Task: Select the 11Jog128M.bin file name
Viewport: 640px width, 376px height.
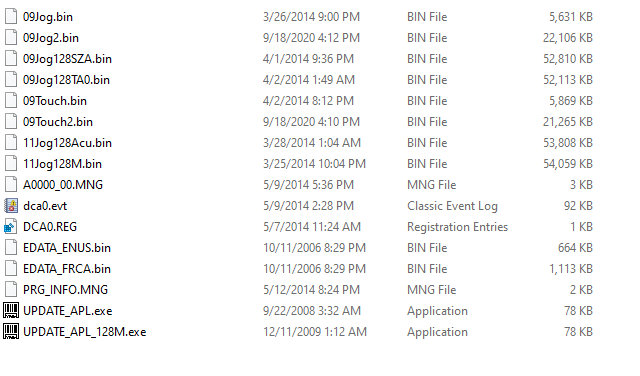Action: coord(62,164)
